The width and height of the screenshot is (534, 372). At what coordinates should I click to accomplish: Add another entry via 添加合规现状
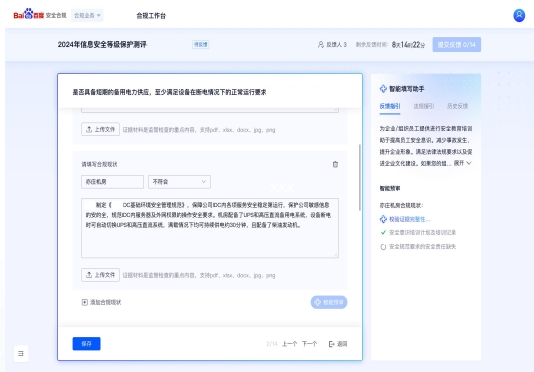pos(101,302)
